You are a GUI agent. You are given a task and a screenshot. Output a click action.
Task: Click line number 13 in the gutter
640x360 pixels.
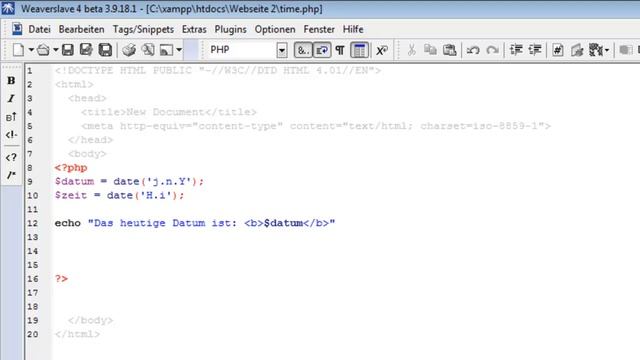click(33, 237)
